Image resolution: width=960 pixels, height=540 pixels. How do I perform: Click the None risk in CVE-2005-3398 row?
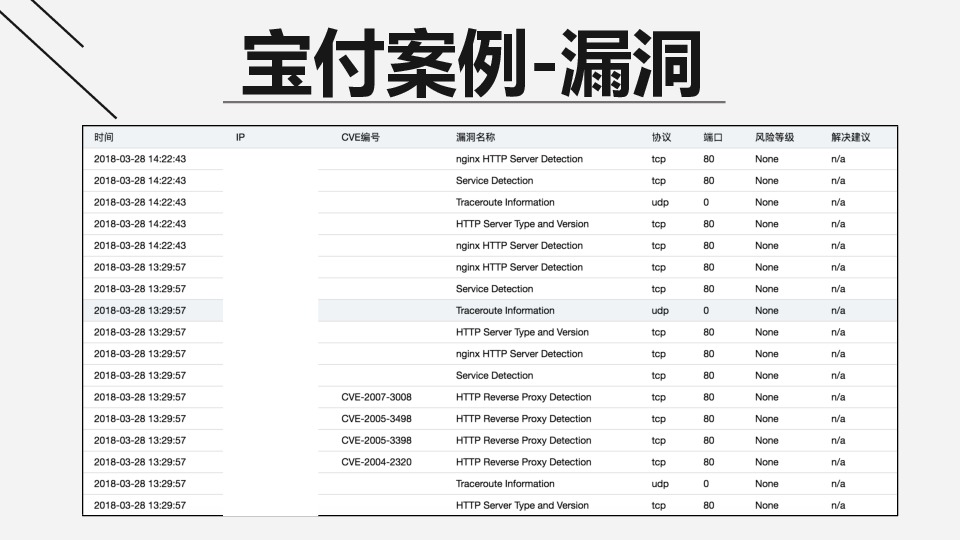(767, 440)
